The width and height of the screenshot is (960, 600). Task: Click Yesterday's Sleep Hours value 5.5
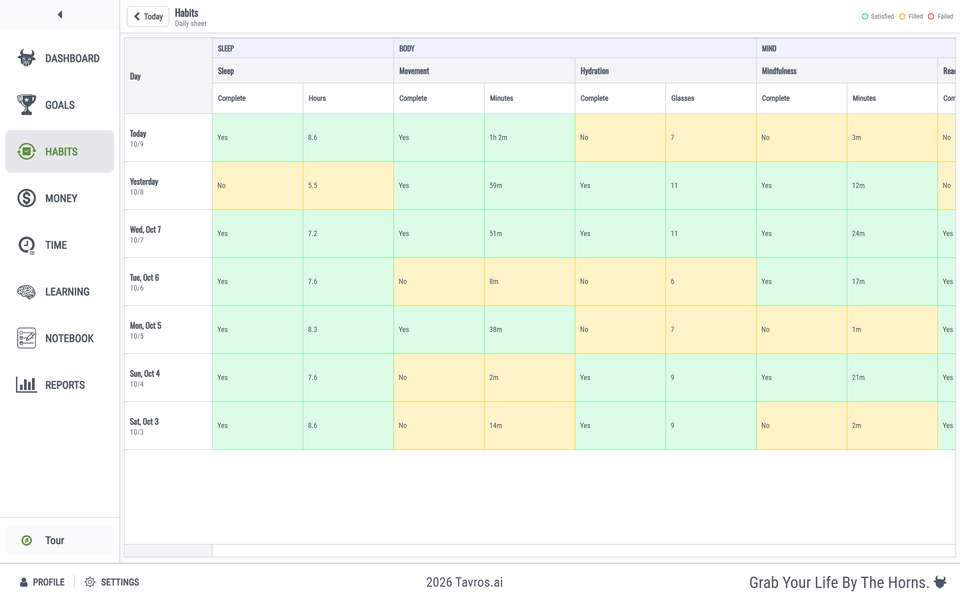(x=348, y=186)
